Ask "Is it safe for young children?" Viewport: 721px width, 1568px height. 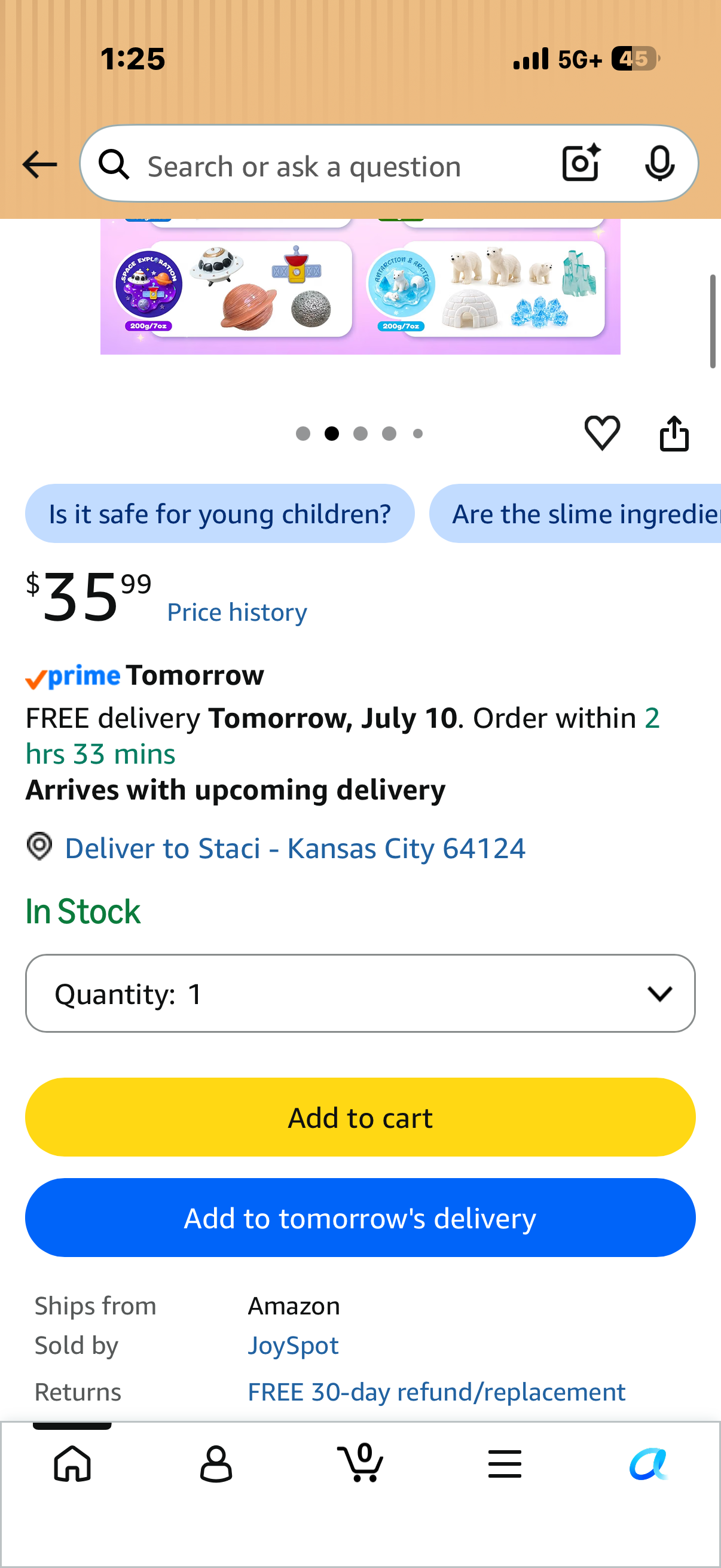pos(219,513)
